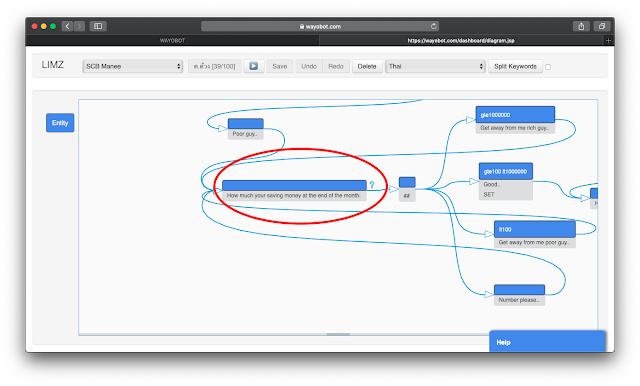Click the arrowhead entering the gte1000000 node

click(x=471, y=120)
